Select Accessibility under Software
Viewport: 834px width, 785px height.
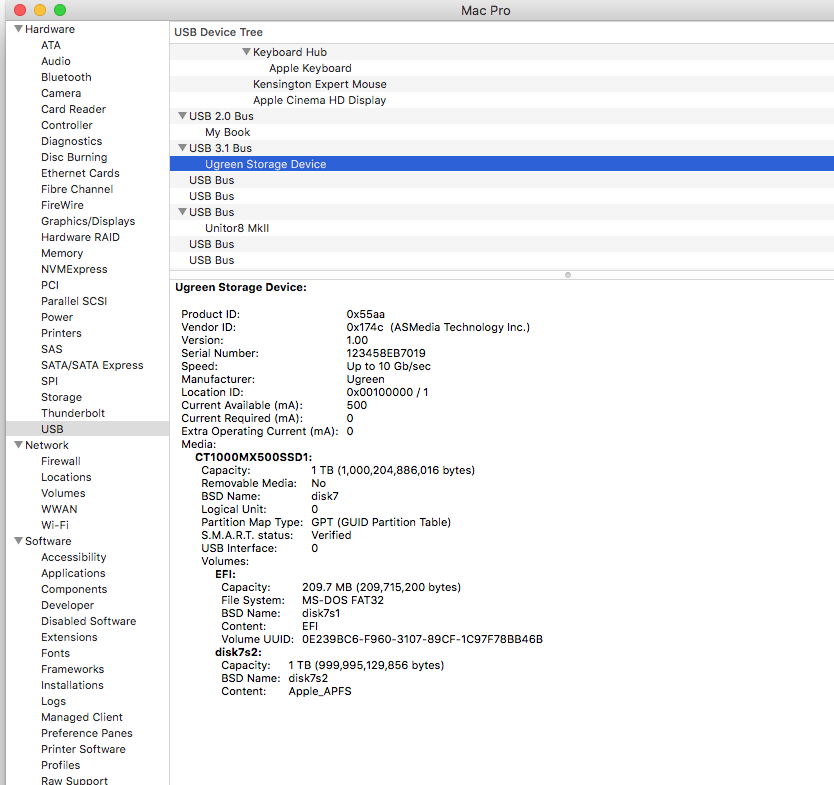[x=74, y=557]
